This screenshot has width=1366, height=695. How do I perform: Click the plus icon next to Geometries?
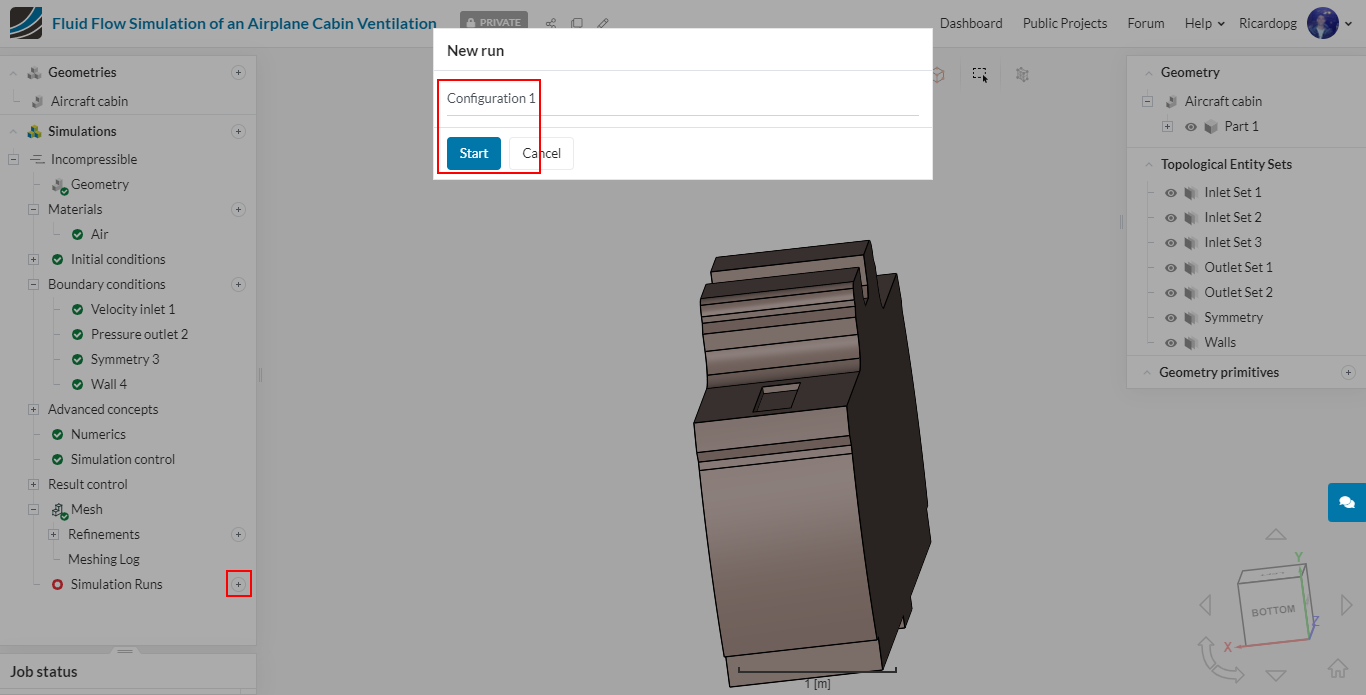(238, 72)
